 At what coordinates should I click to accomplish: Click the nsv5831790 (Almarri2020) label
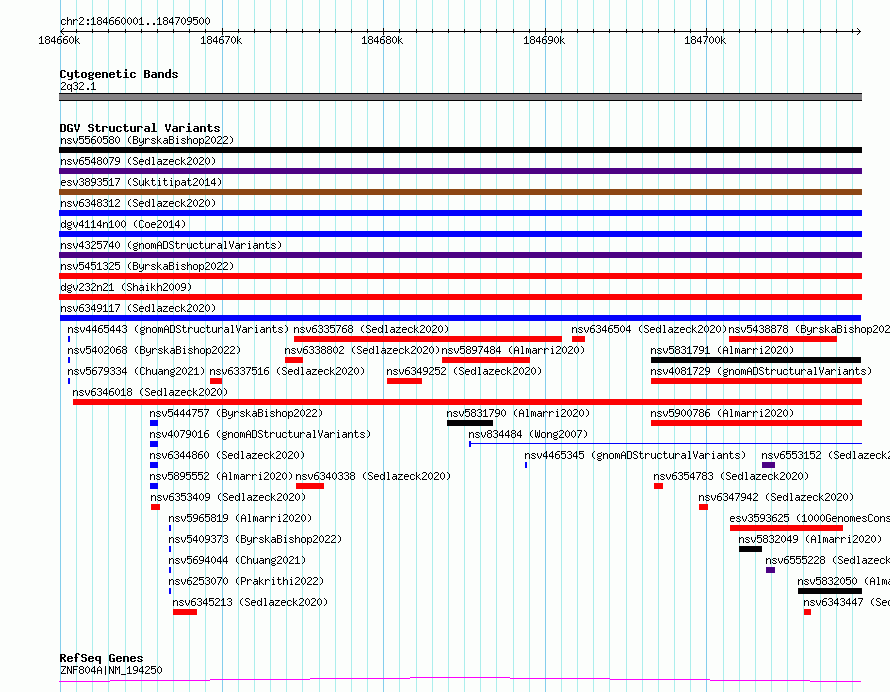(x=518, y=413)
